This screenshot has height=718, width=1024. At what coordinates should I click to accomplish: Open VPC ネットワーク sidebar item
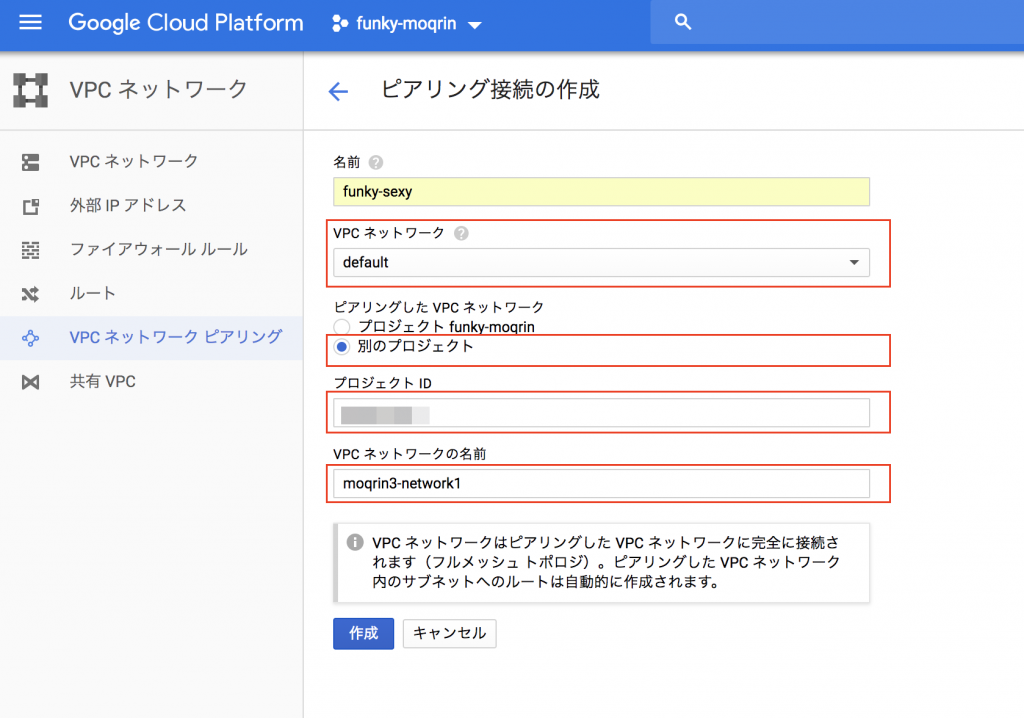tap(134, 161)
